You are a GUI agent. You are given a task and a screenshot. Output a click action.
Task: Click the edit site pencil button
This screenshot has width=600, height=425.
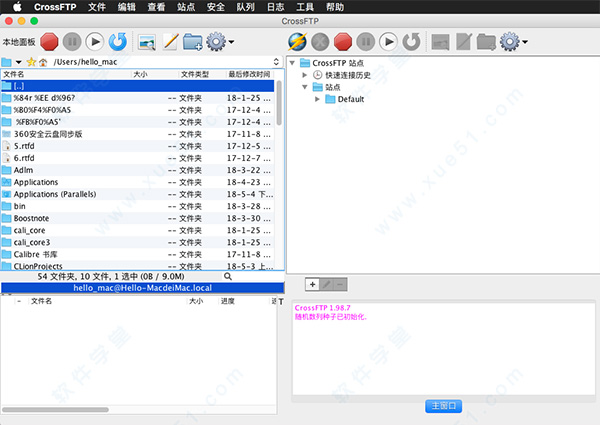(x=326, y=284)
